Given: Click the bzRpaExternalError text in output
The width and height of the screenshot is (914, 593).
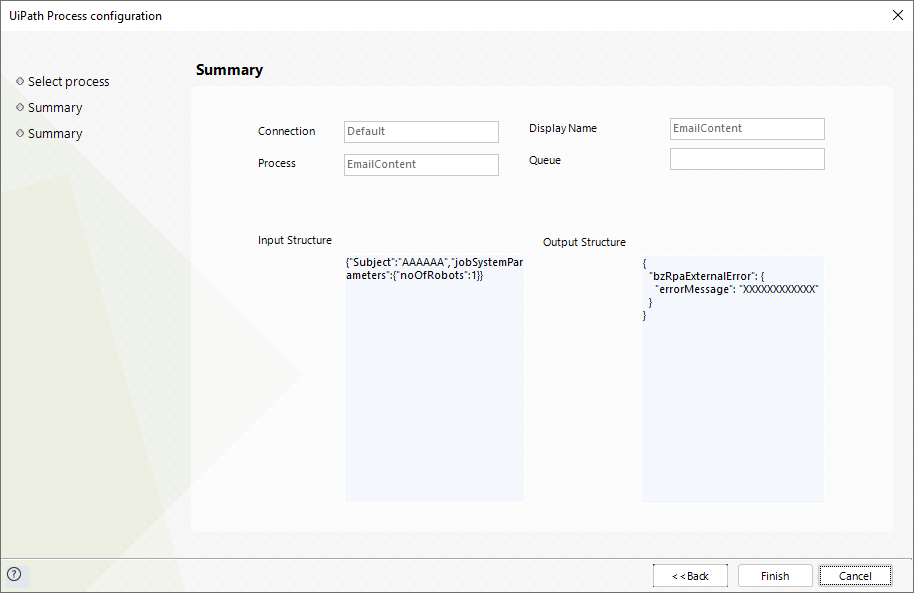Looking at the screenshot, I should point(702,276).
